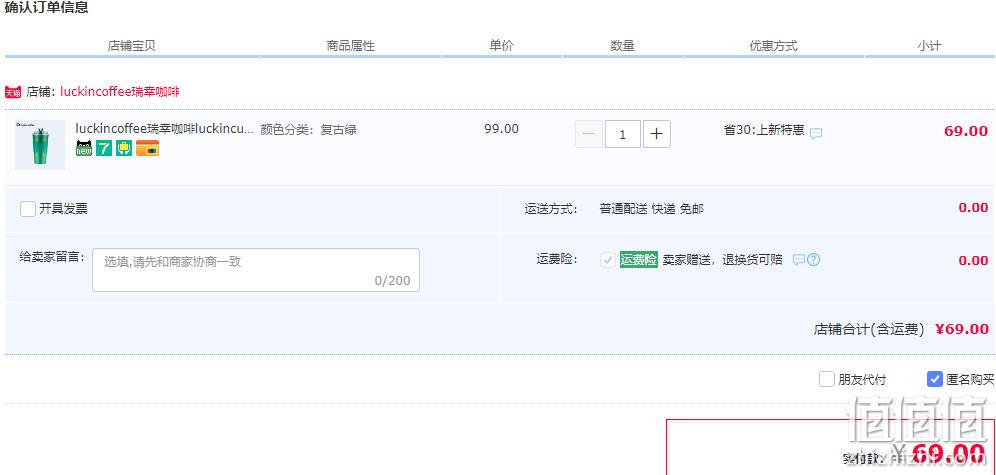
Task: Click the message-to-seller text box
Action: tap(256, 270)
